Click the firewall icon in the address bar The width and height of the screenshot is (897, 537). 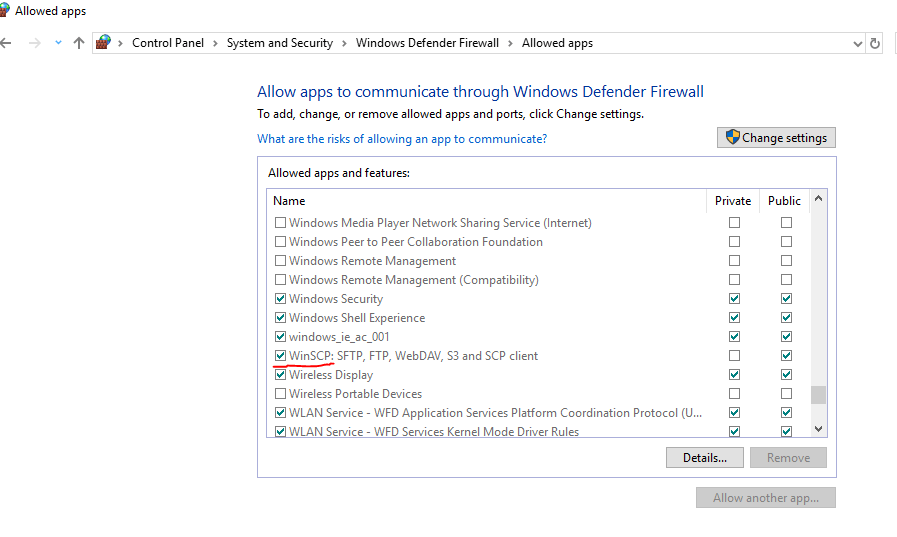[x=104, y=42]
